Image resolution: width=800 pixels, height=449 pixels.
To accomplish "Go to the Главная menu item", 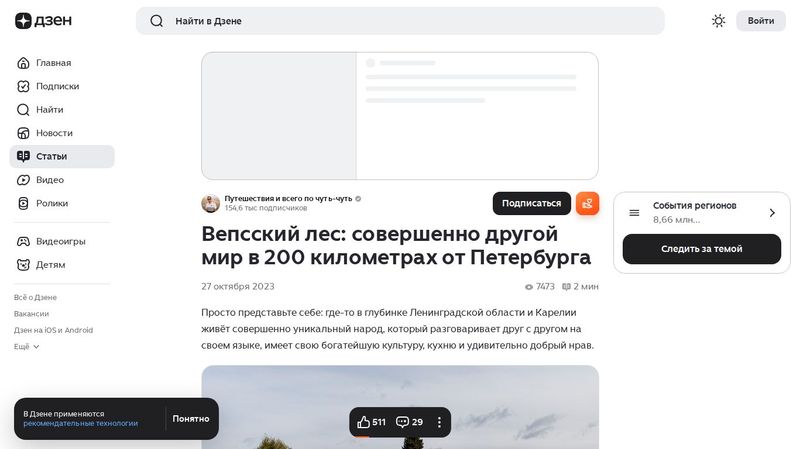I will click(53, 63).
